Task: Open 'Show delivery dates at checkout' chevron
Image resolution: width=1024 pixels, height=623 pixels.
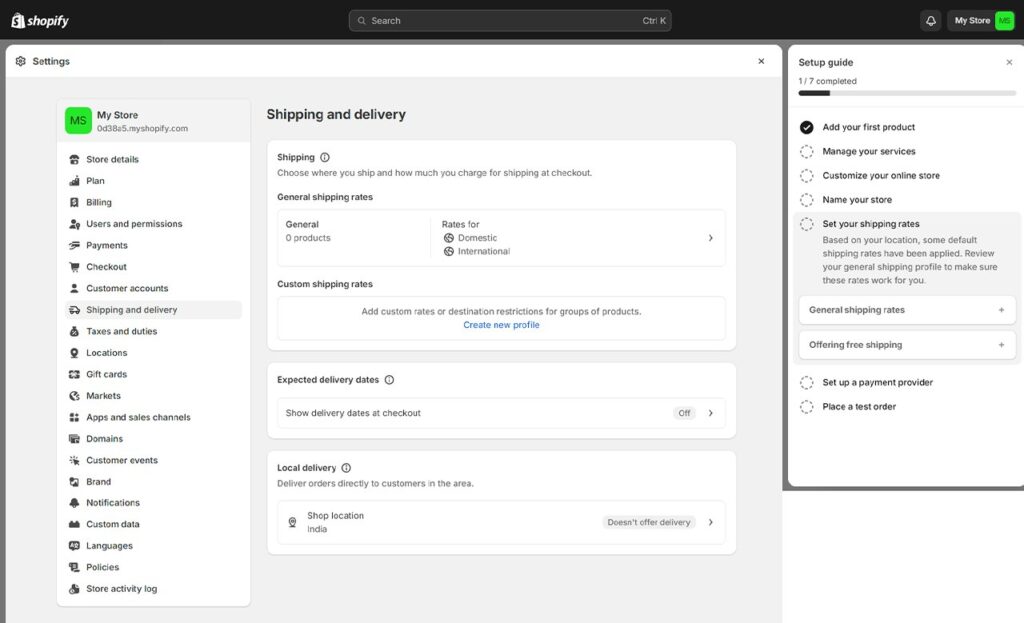Action: click(x=711, y=413)
